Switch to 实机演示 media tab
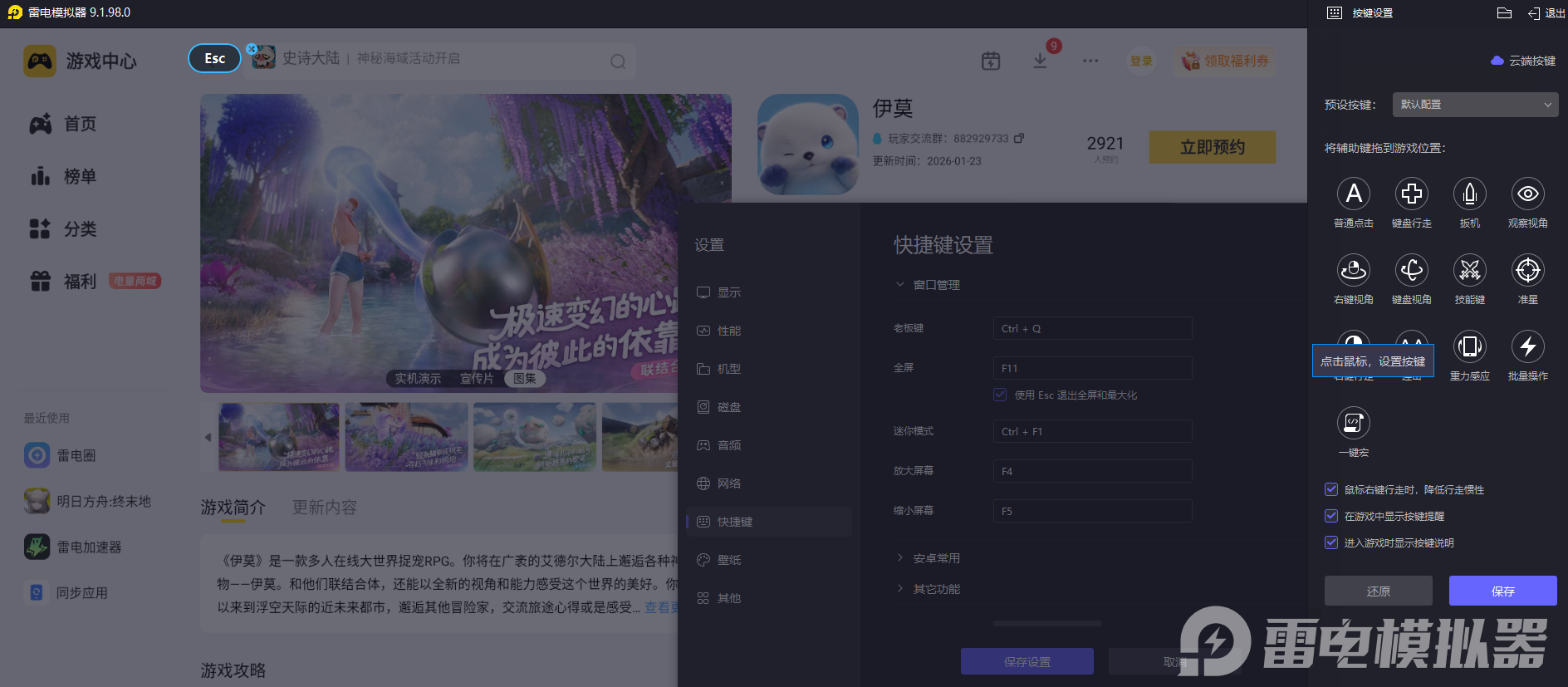1568x687 pixels. pos(418,378)
